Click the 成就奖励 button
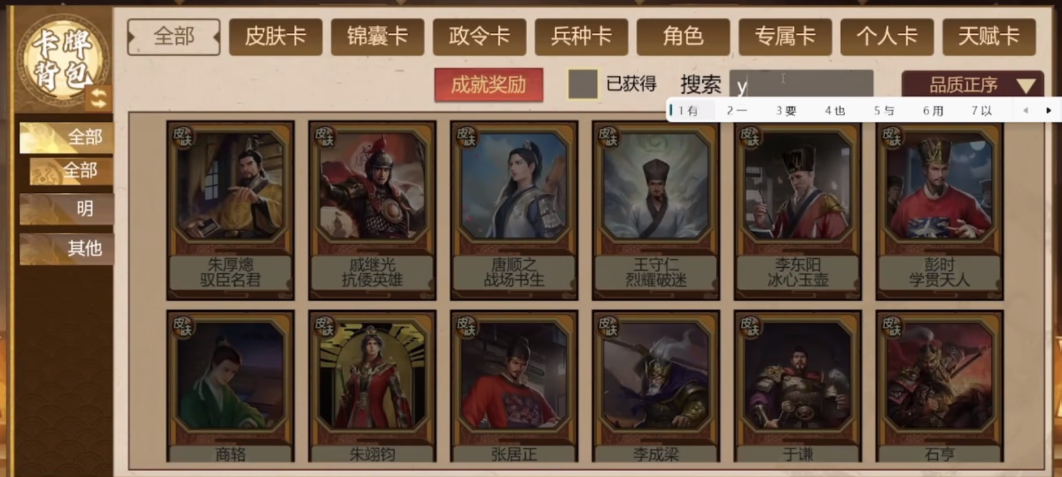 pyautogui.click(x=488, y=85)
